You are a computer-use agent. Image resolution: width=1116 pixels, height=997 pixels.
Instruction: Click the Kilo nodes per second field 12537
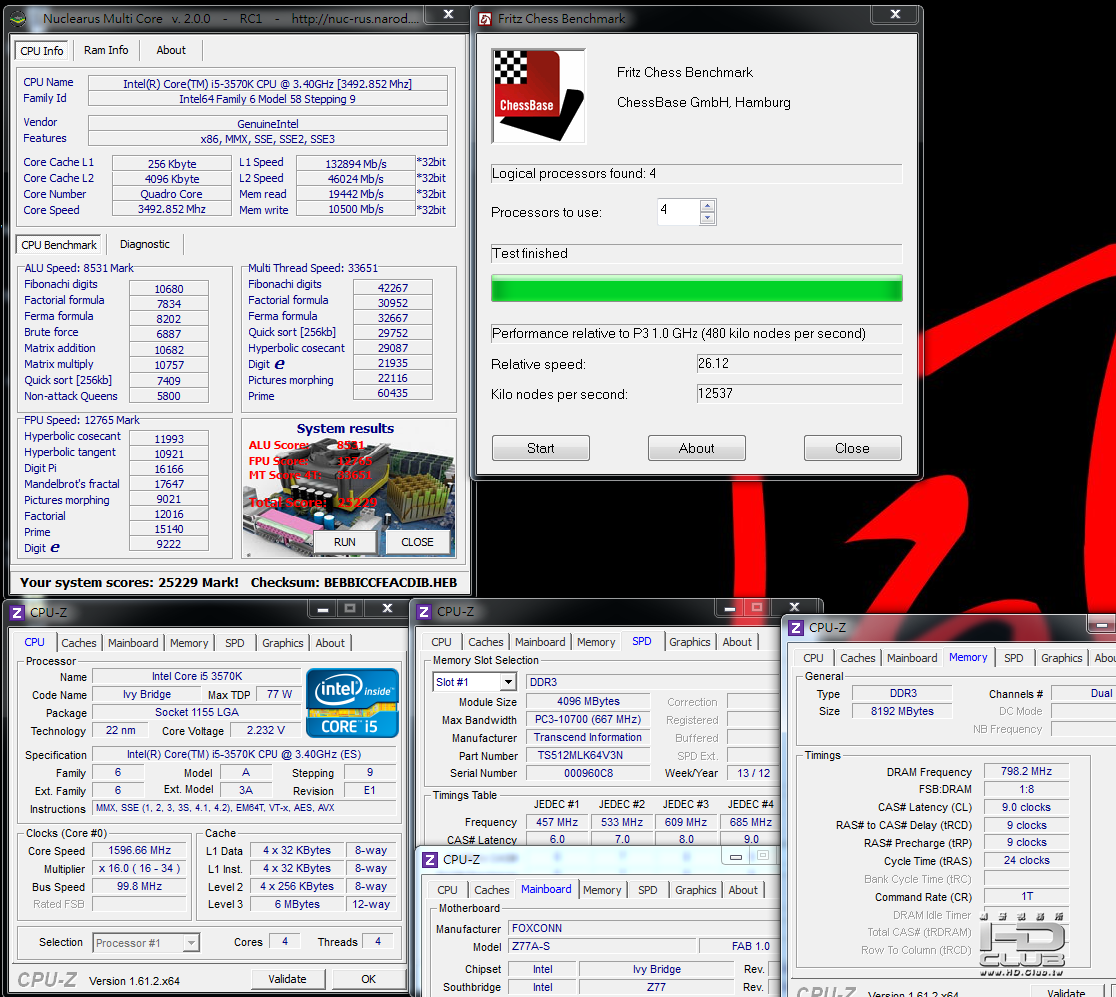799,394
